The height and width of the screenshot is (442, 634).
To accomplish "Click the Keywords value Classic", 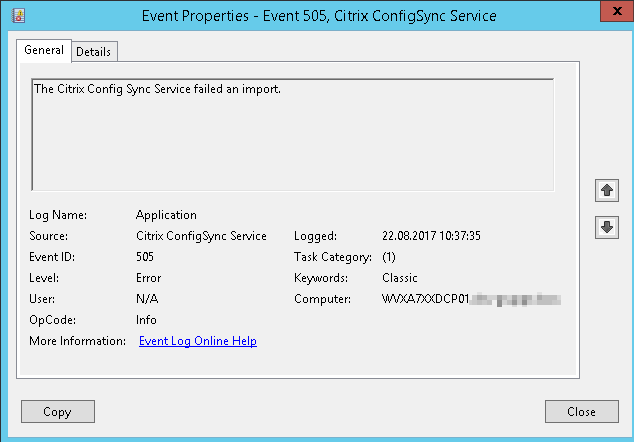I will [x=400, y=278].
